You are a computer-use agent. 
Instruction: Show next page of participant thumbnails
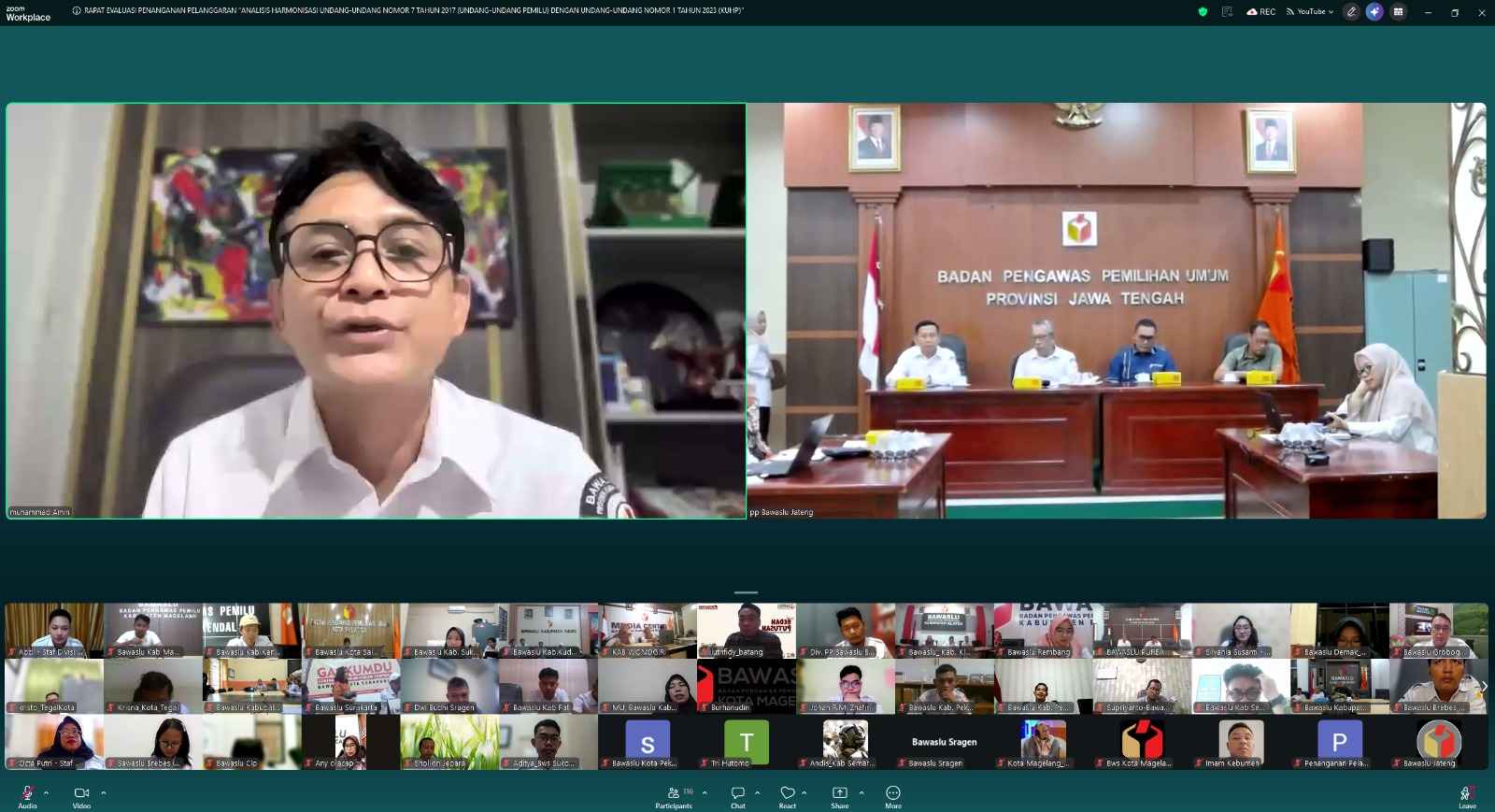click(x=1484, y=687)
